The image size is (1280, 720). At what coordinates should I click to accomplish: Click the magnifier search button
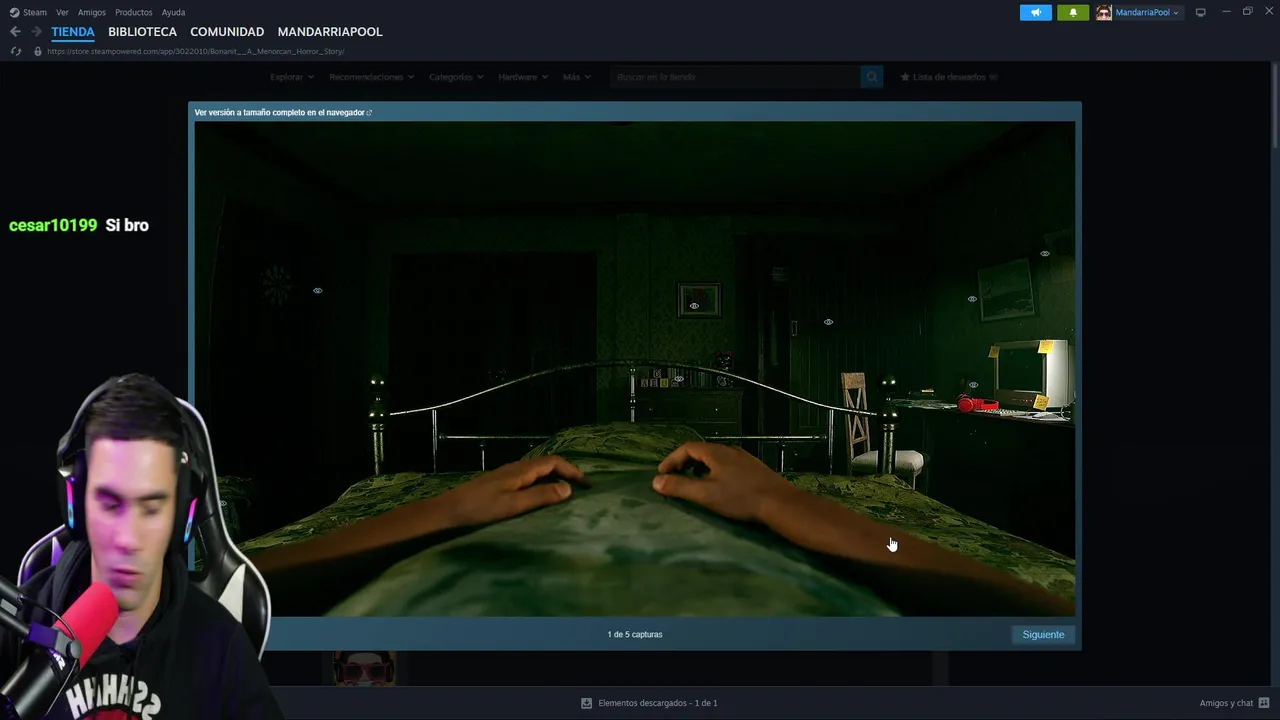click(x=872, y=77)
